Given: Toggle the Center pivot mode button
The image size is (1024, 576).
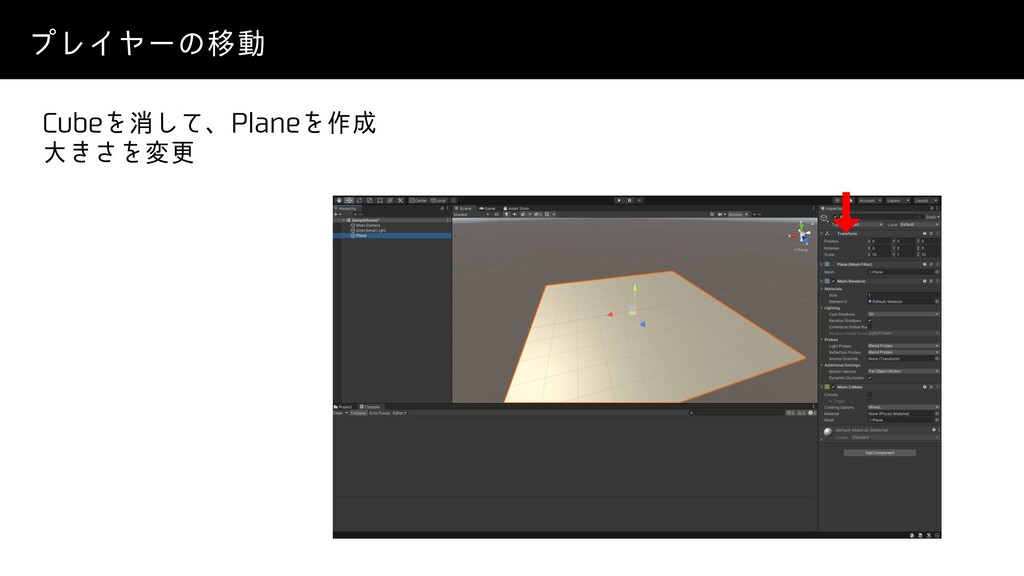Looking at the screenshot, I should point(418,200).
